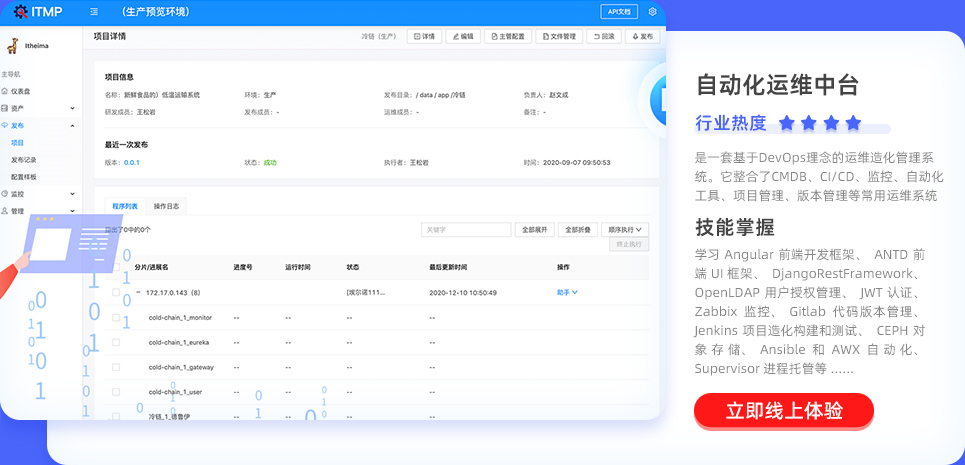Switch to the 程序列表 tab
Image resolution: width=965 pixels, height=465 pixels.
pos(125,206)
